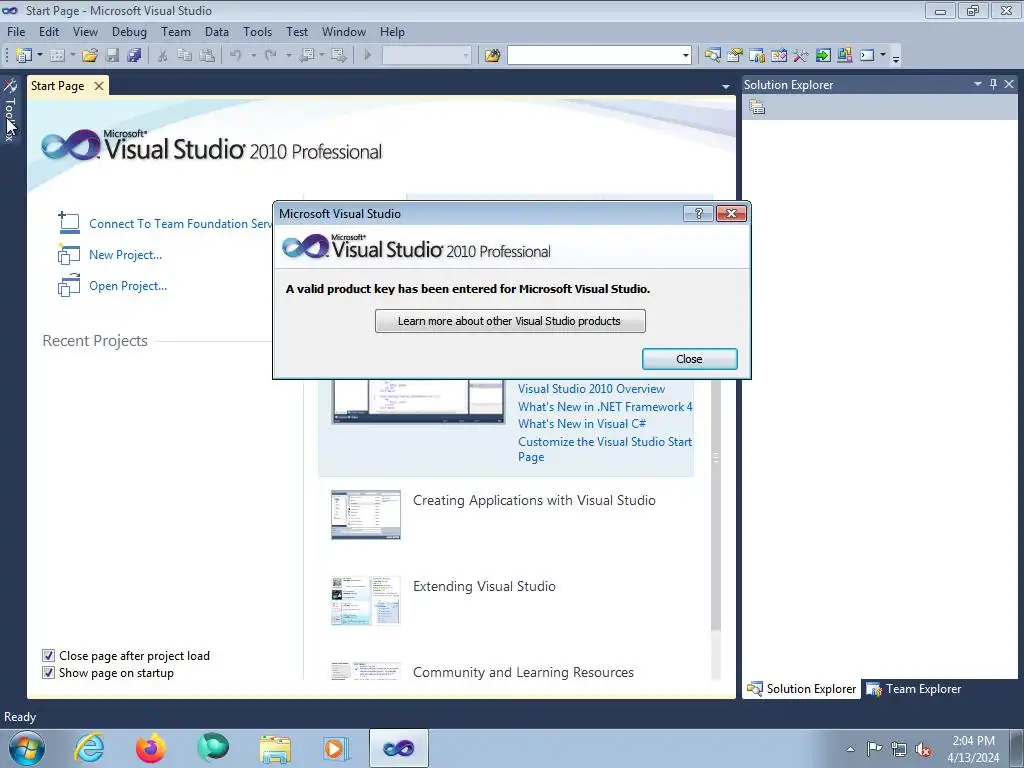Click the Start Page vertical scrollbar
The width and height of the screenshot is (1024, 768).
click(x=716, y=504)
